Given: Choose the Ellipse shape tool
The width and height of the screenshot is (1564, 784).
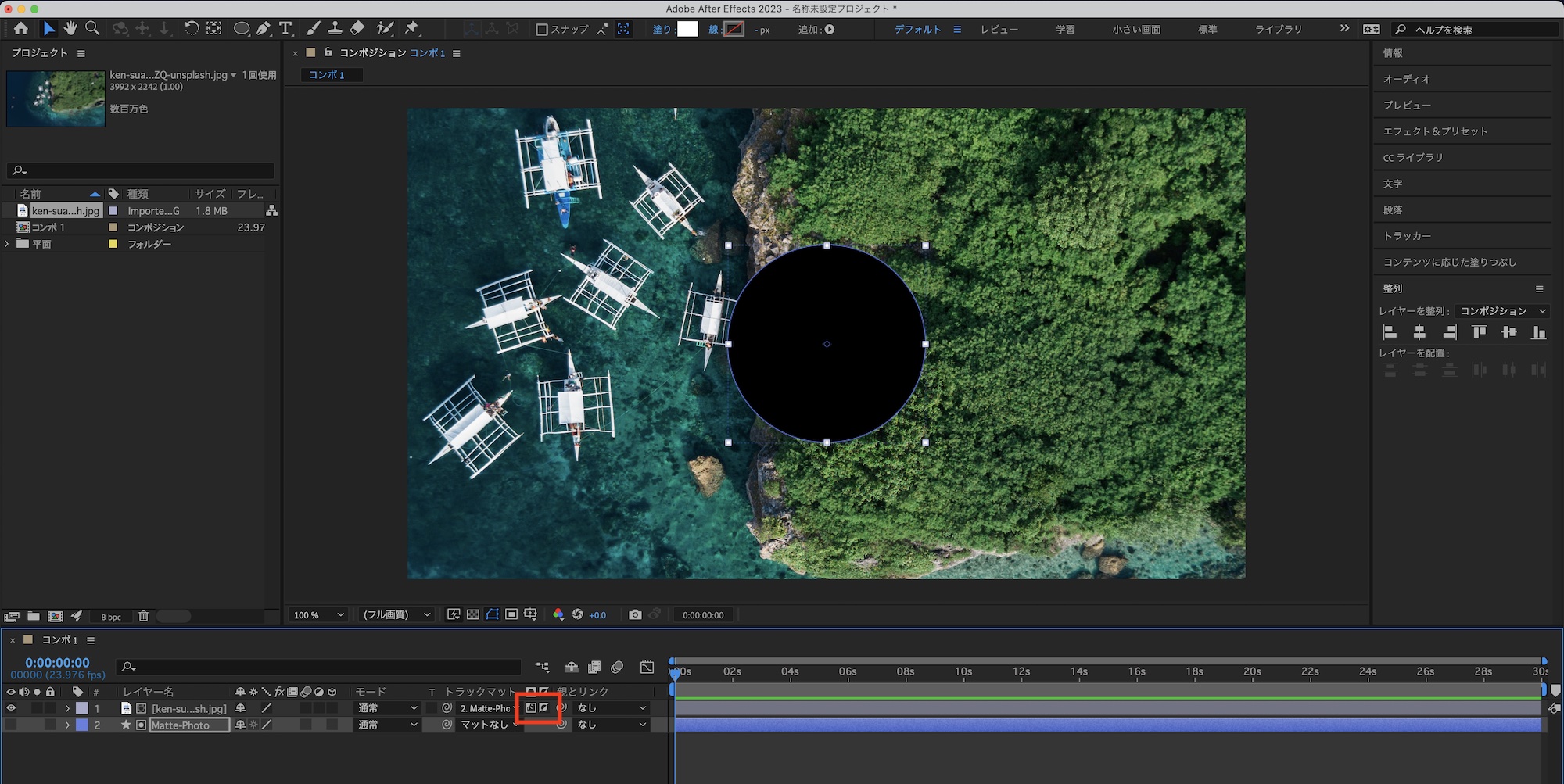Looking at the screenshot, I should [242, 29].
